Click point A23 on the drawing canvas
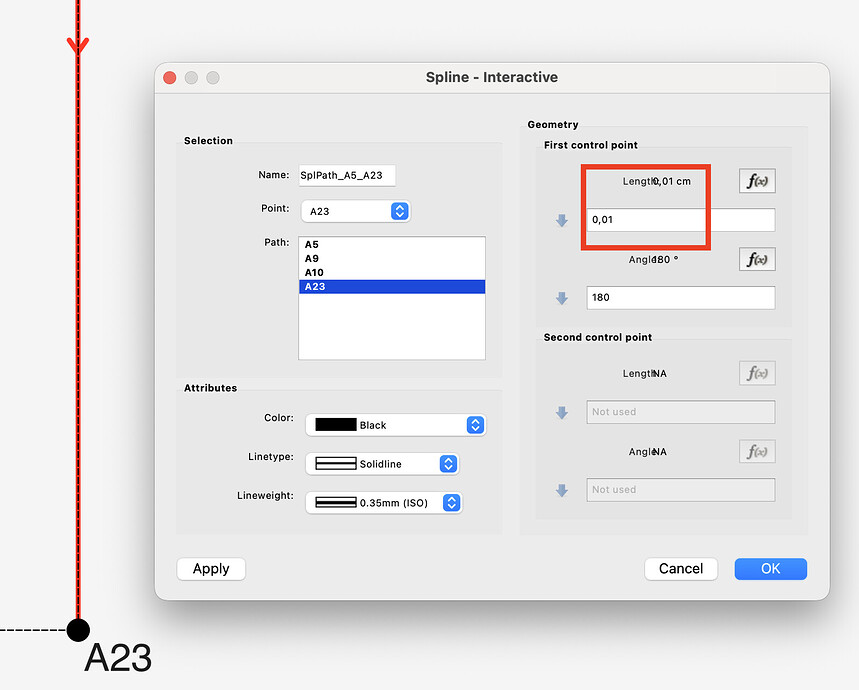Screen dimensions: 859x690 click(x=78, y=630)
